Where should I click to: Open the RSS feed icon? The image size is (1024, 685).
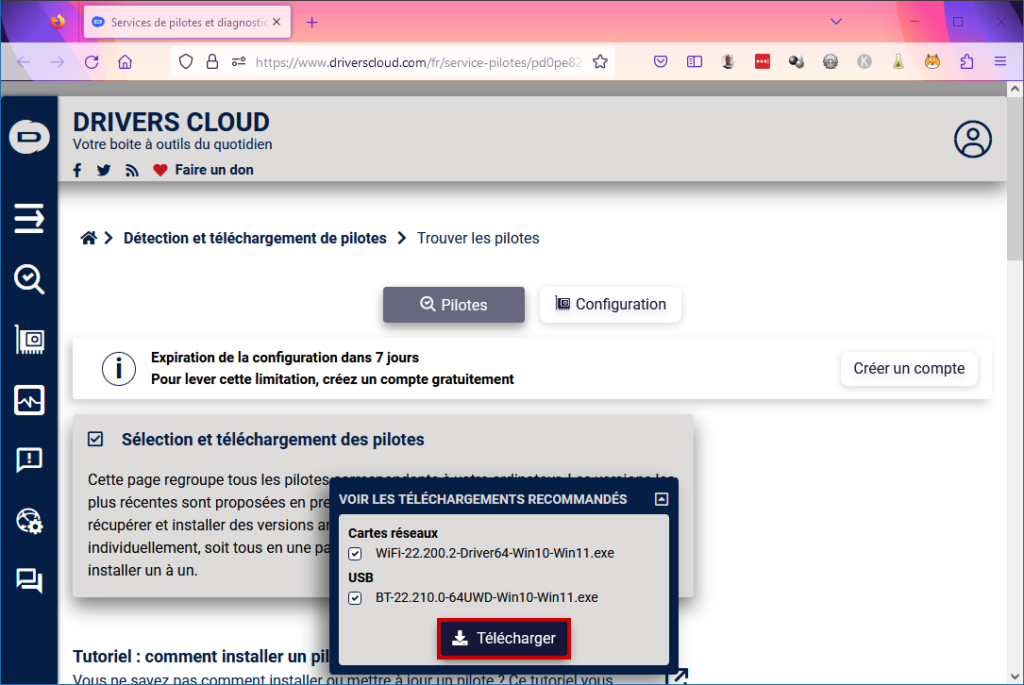(x=132, y=170)
